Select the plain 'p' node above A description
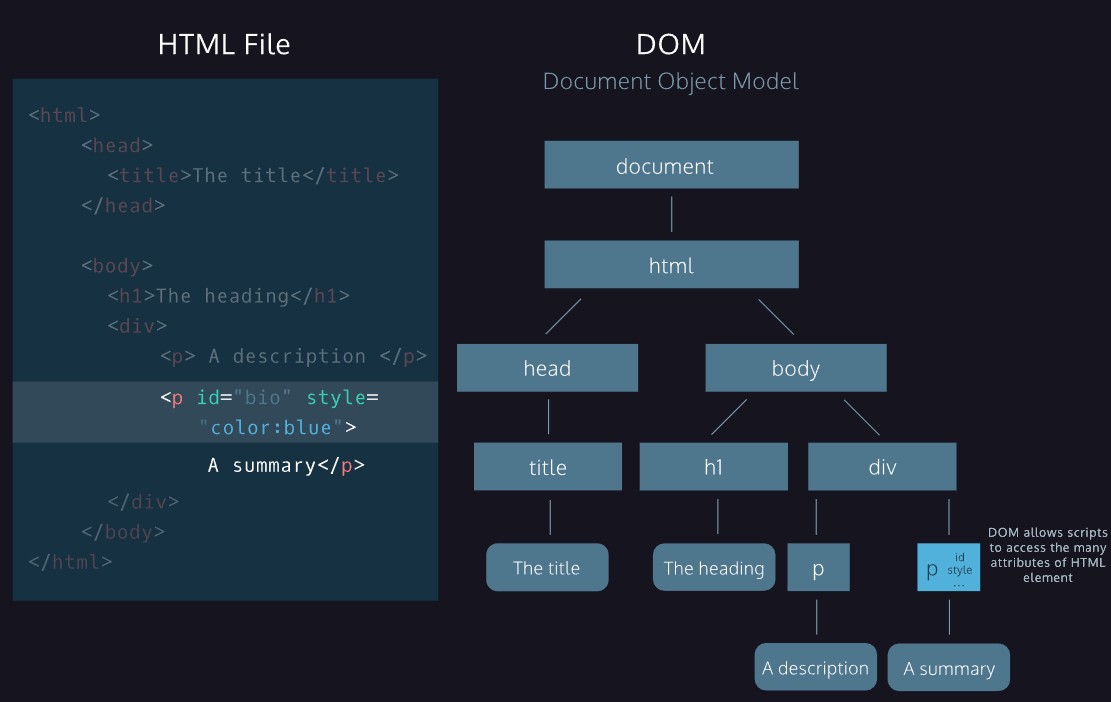1111x702 pixels. (x=818, y=567)
